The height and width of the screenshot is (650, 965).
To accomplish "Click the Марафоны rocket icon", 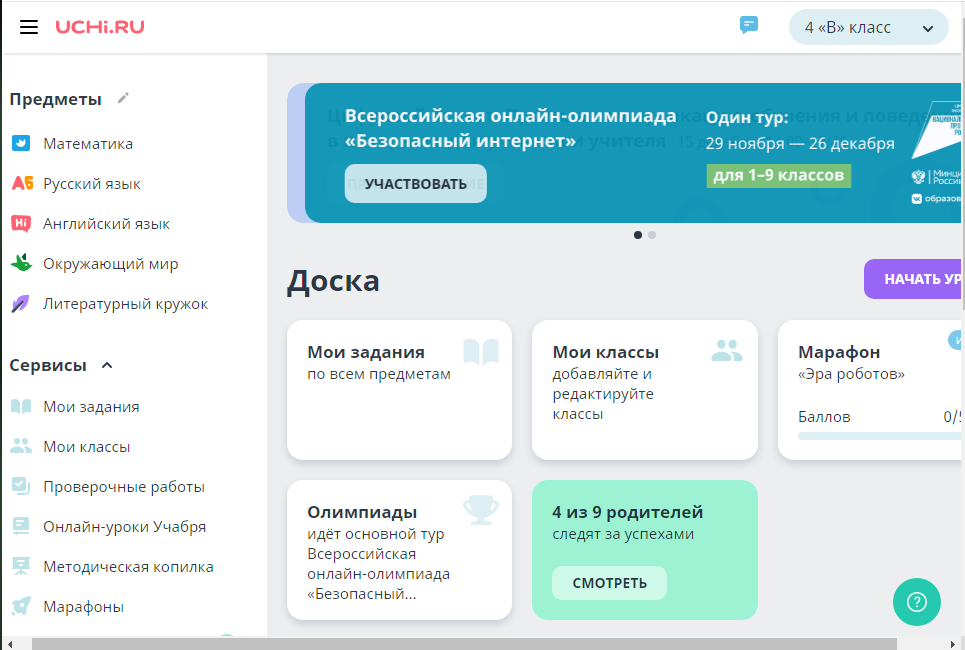I will tap(21, 606).
